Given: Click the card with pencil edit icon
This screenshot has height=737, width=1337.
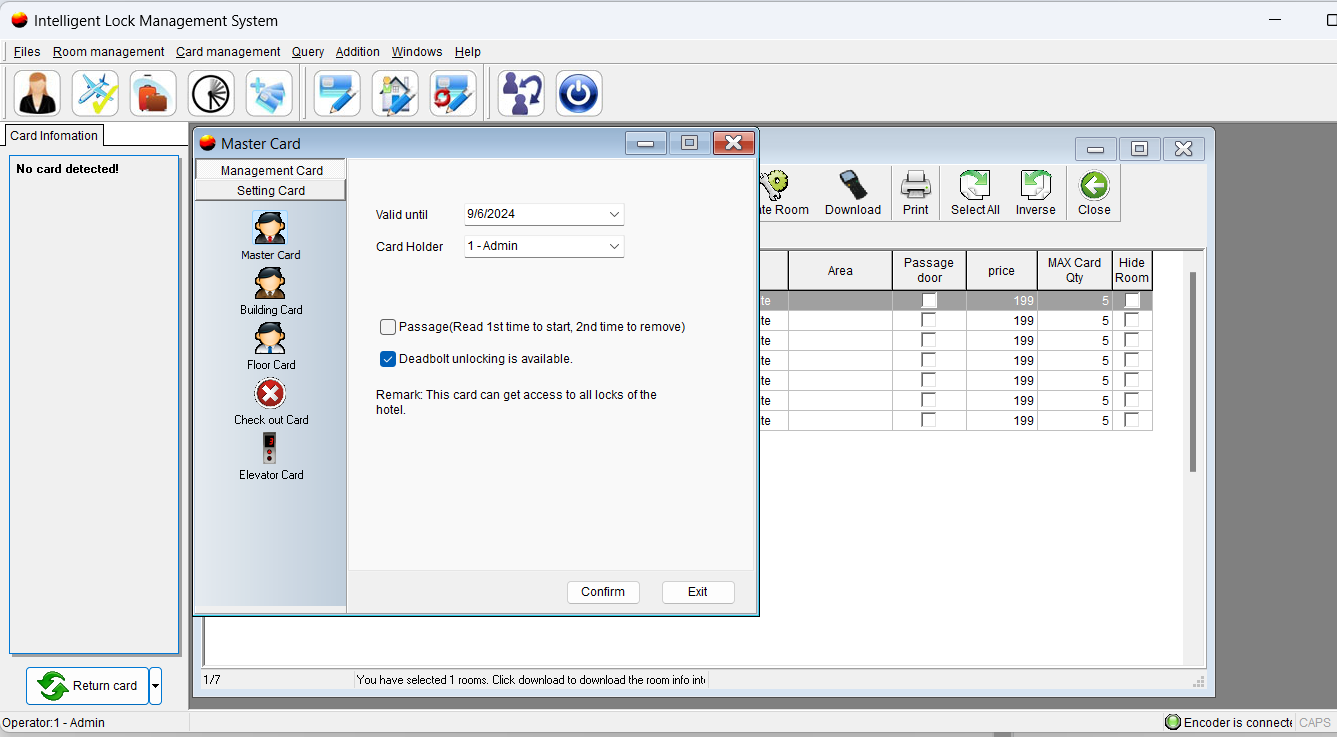Looking at the screenshot, I should (337, 93).
